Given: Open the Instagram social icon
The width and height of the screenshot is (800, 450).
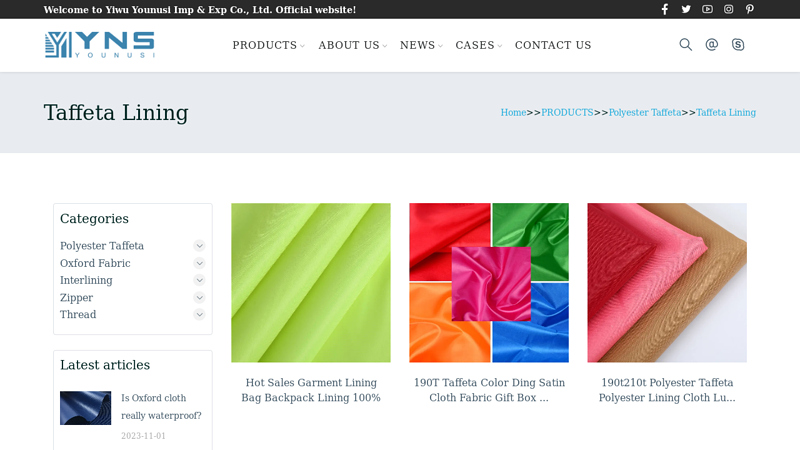Looking at the screenshot, I should coord(728,9).
